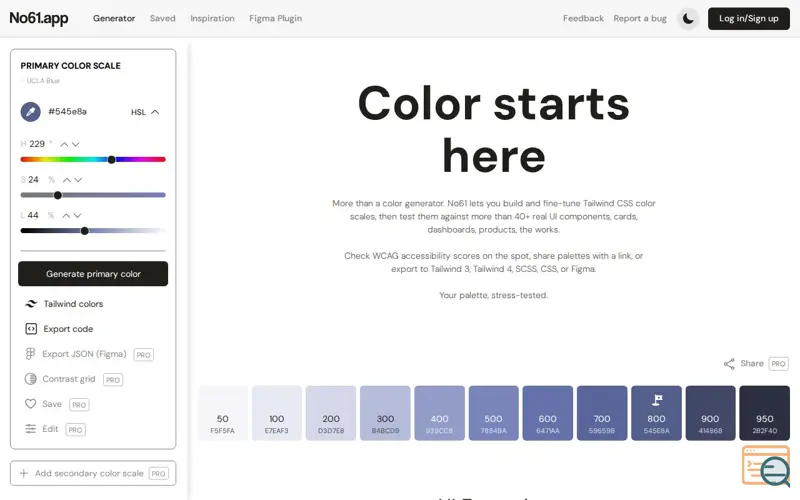800x500 pixels.
Task: Decrease saturation with down chevron
Action: (x=78, y=180)
